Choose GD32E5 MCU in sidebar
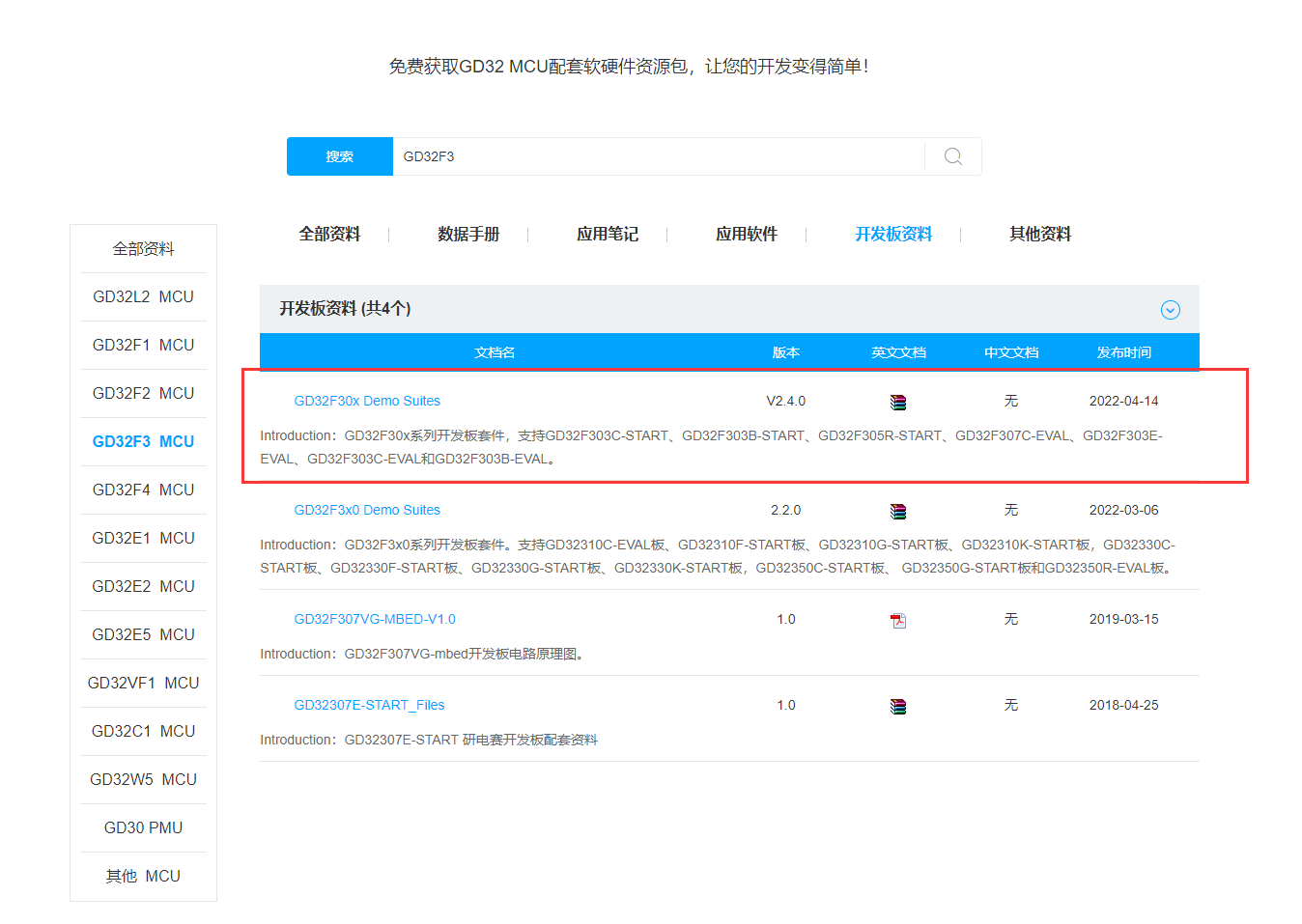The height and width of the screenshot is (924, 1302). (143, 635)
